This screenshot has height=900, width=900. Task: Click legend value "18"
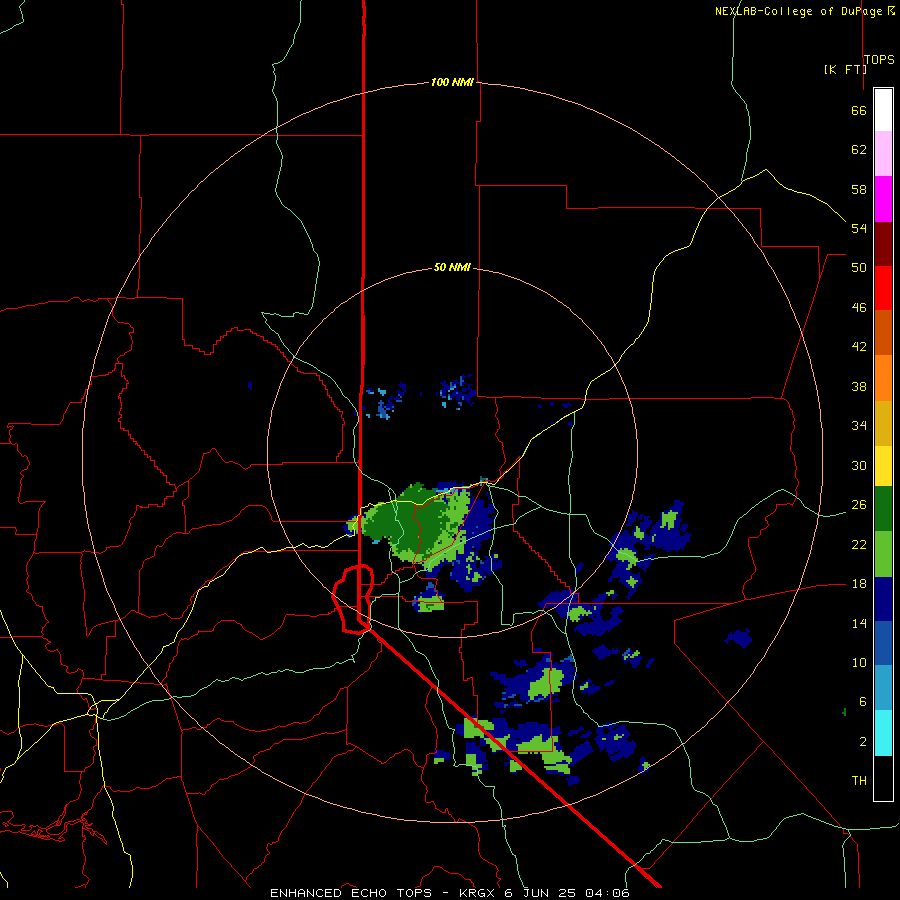(x=859, y=584)
